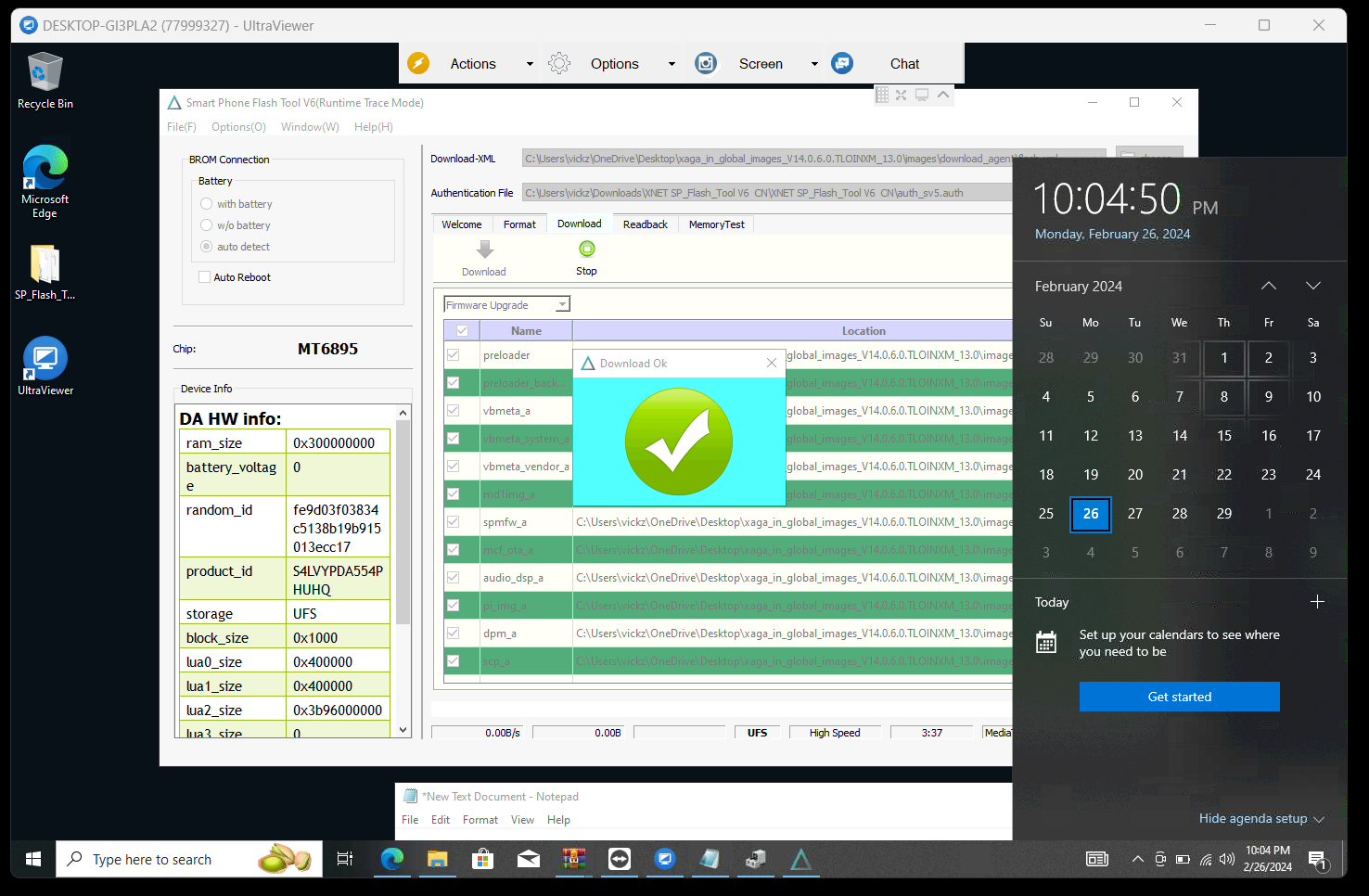Select the 'auto detect' battery radio button

click(x=207, y=247)
